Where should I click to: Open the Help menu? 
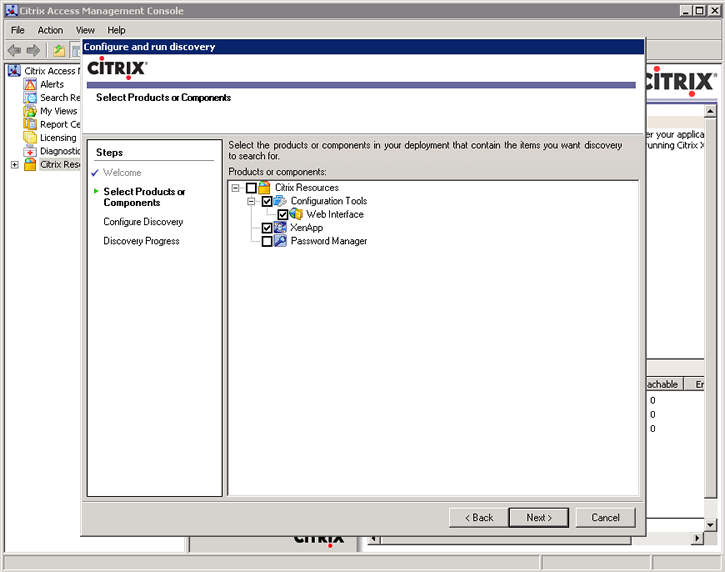point(116,30)
